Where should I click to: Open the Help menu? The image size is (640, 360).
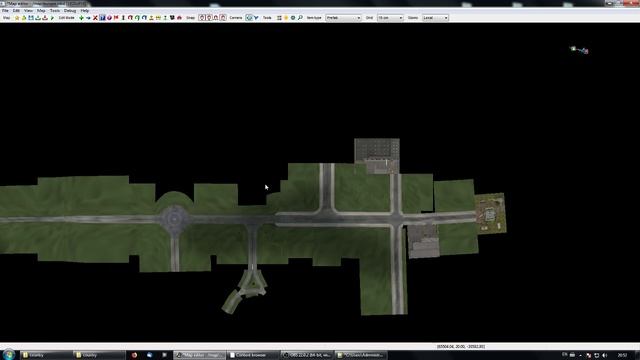(x=84, y=11)
